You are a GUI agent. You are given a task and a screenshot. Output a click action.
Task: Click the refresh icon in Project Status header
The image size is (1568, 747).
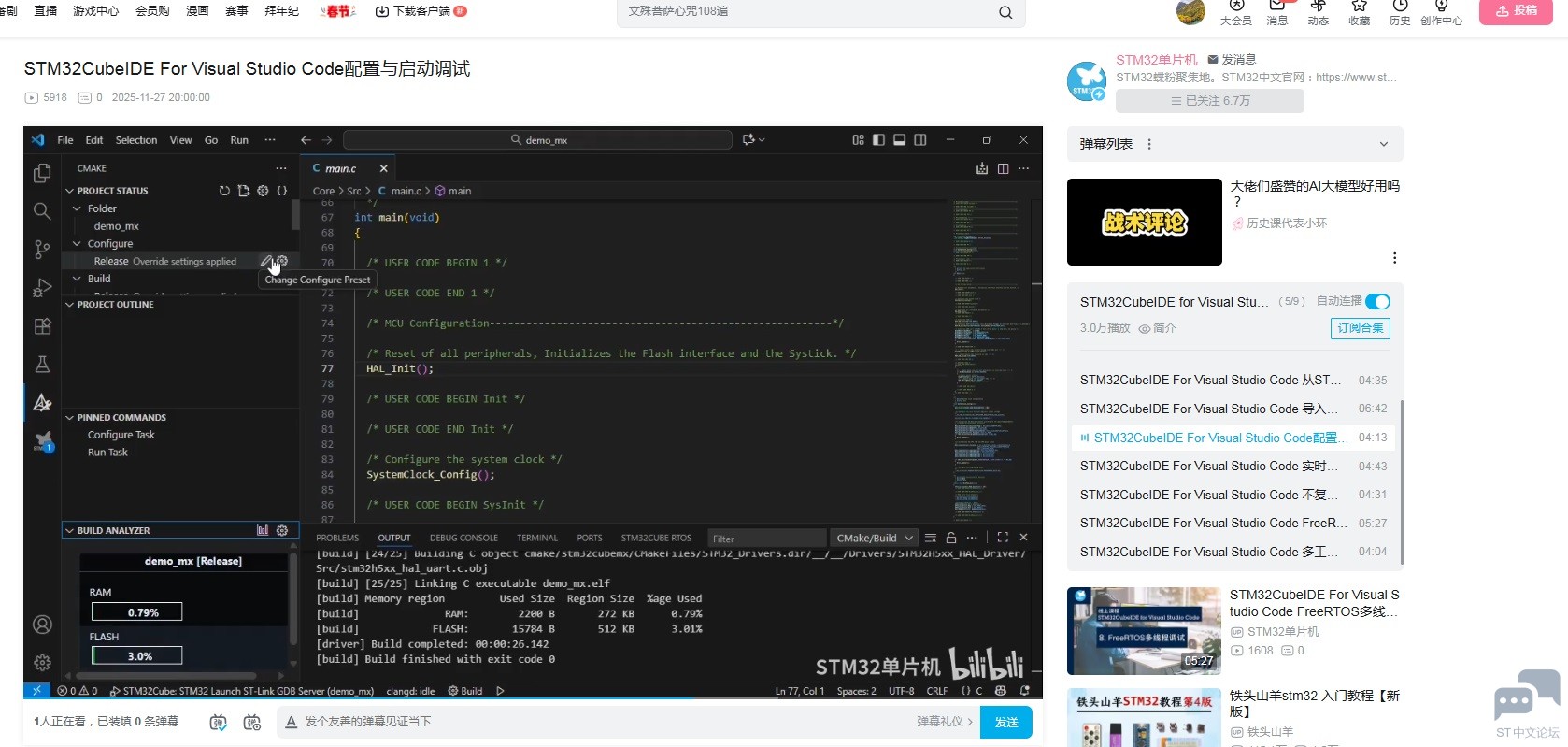click(x=224, y=191)
